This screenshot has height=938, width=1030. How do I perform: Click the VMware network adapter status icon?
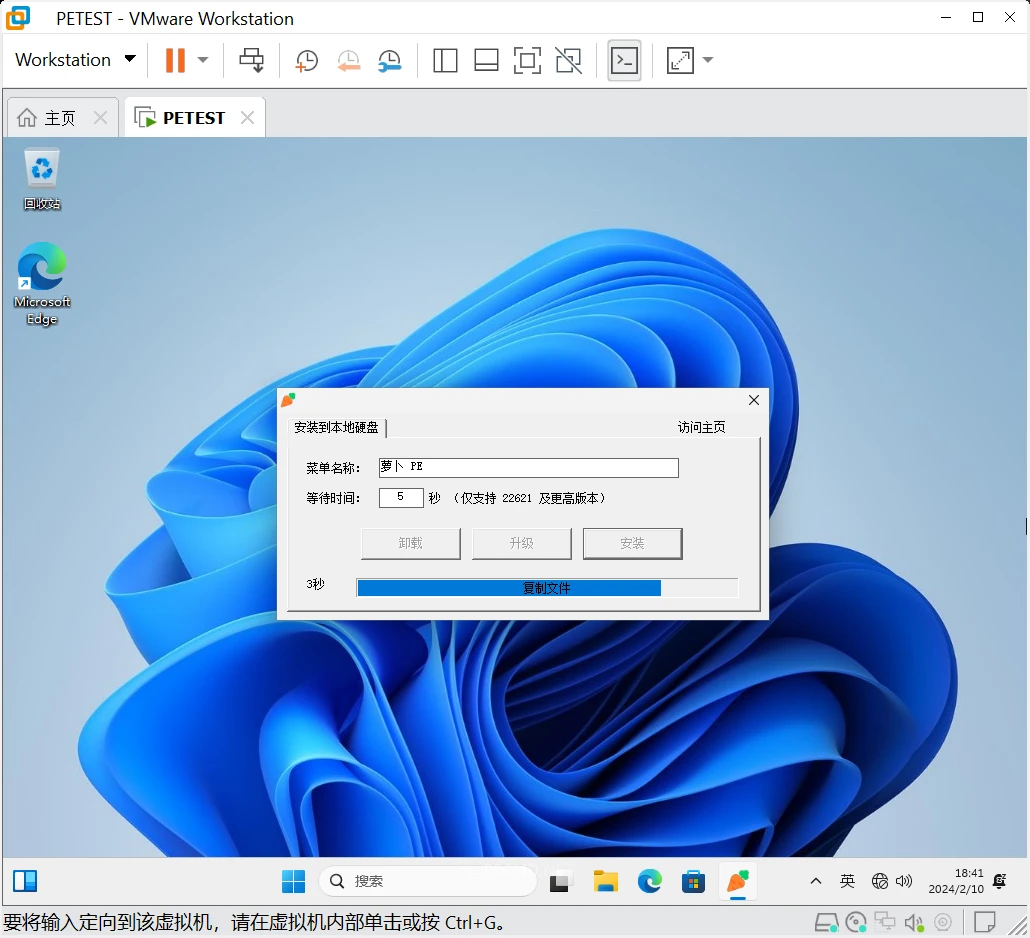[x=885, y=923]
